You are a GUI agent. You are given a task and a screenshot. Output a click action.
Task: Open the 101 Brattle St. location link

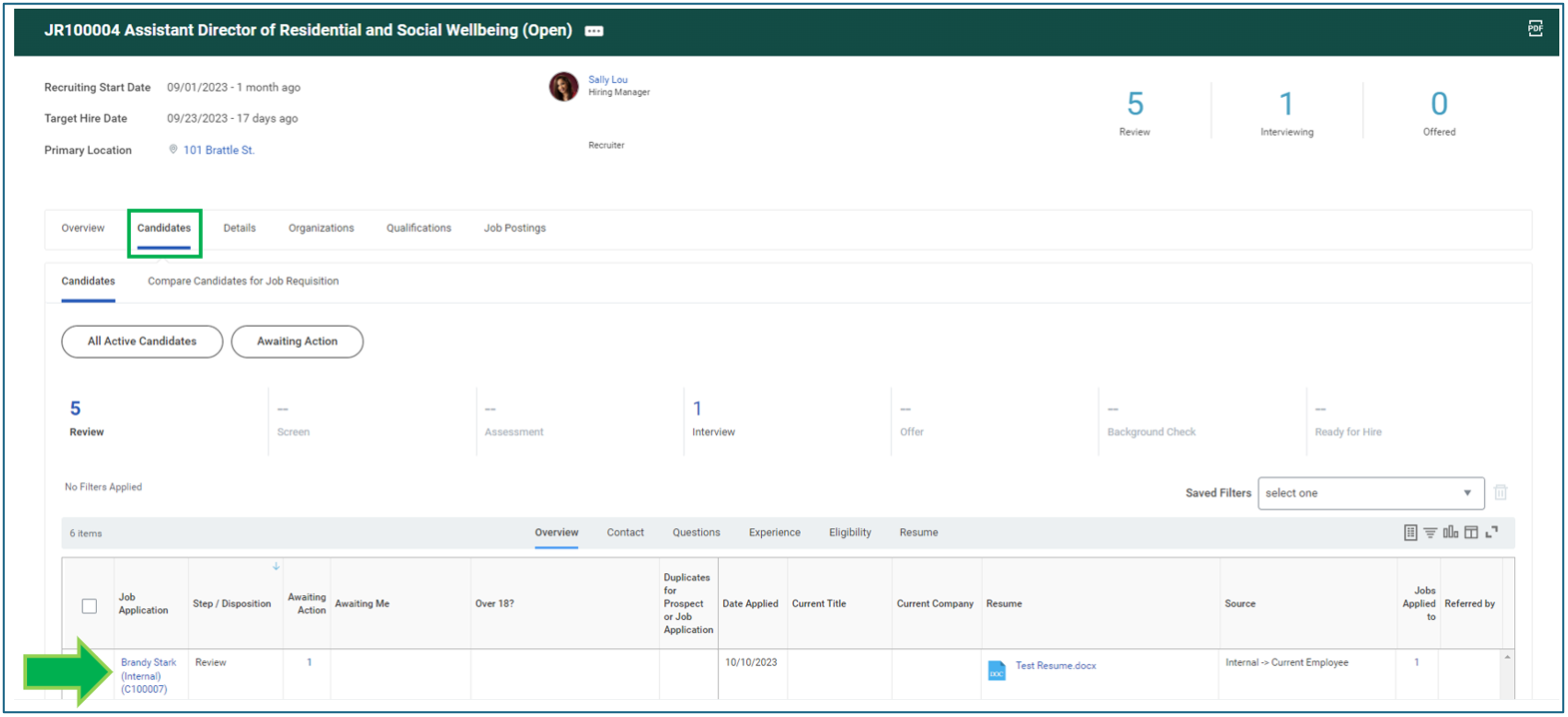coord(219,150)
